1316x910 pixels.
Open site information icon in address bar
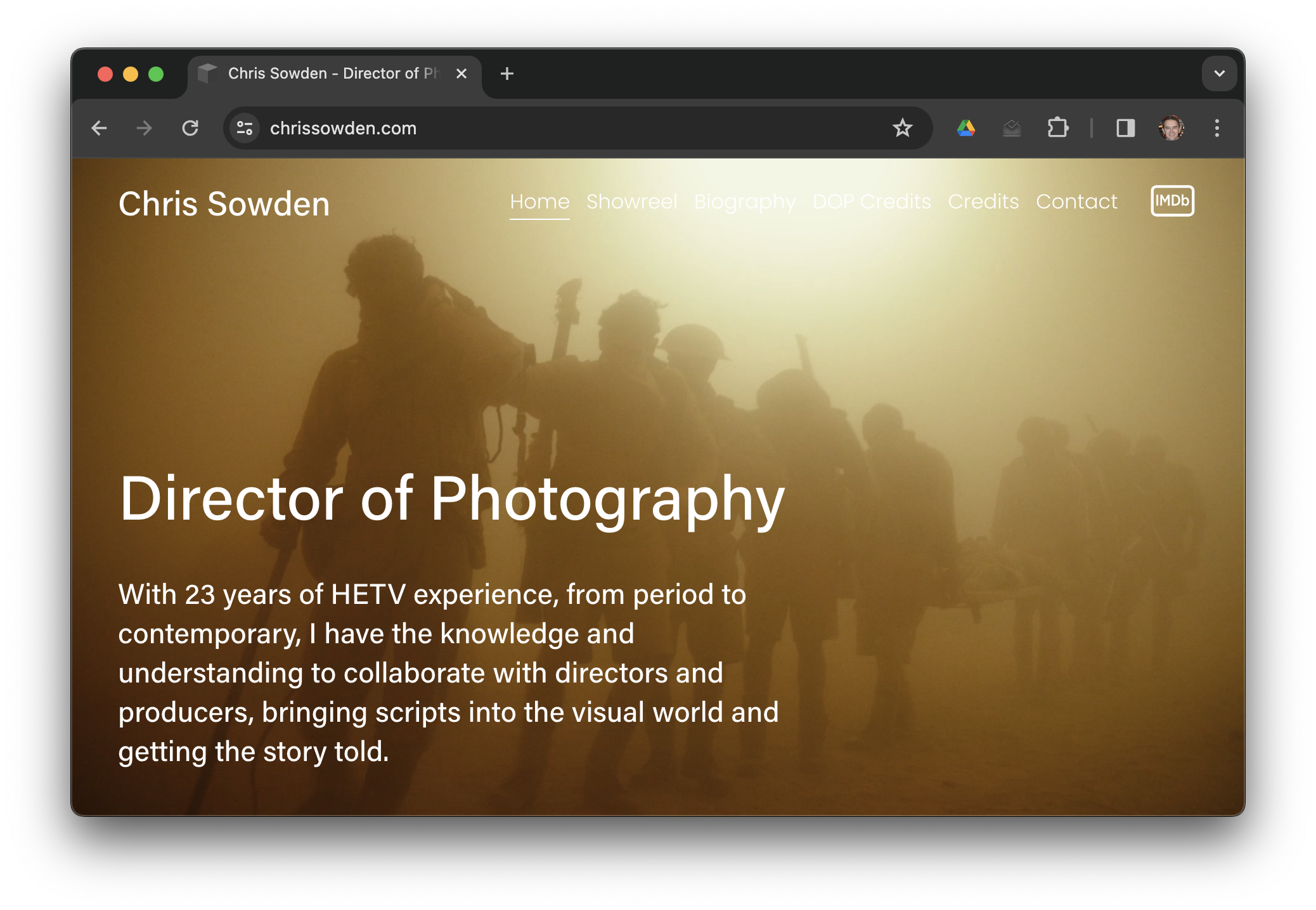245,129
